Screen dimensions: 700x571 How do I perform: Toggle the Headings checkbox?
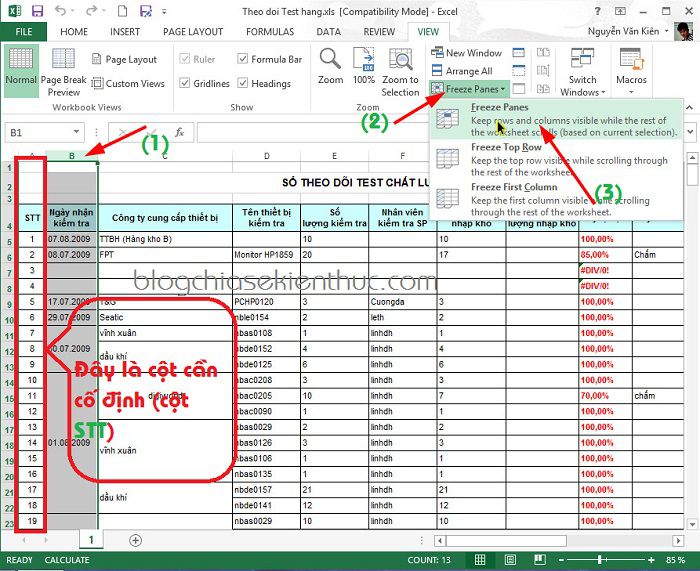(x=242, y=83)
